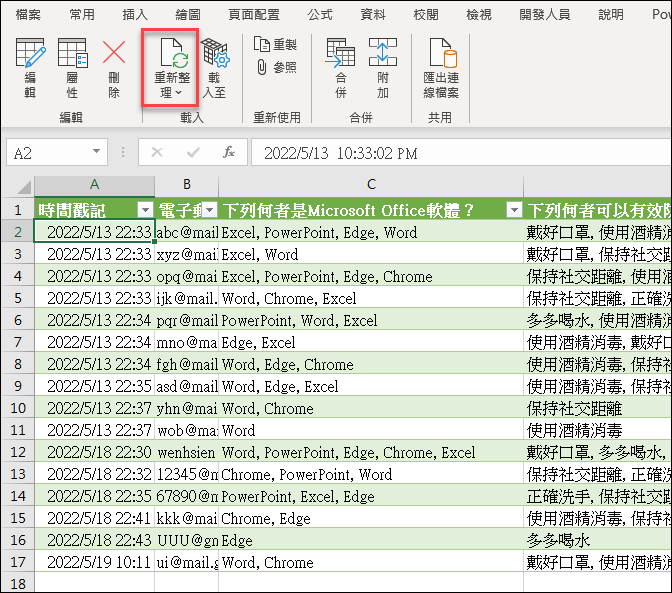Click cell '多多喝水' in row 16

point(597,540)
